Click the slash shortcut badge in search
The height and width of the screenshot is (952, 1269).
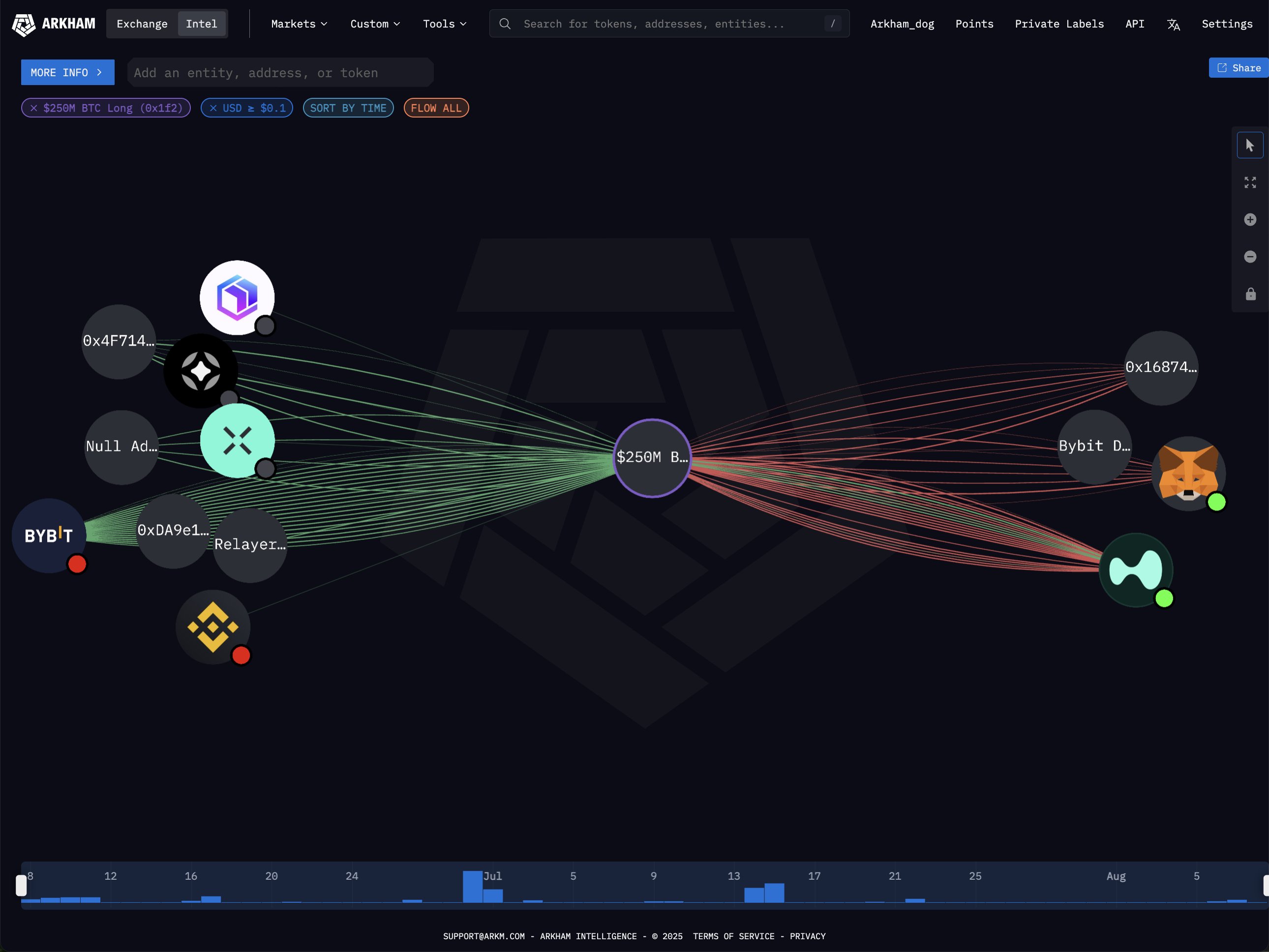(x=832, y=24)
